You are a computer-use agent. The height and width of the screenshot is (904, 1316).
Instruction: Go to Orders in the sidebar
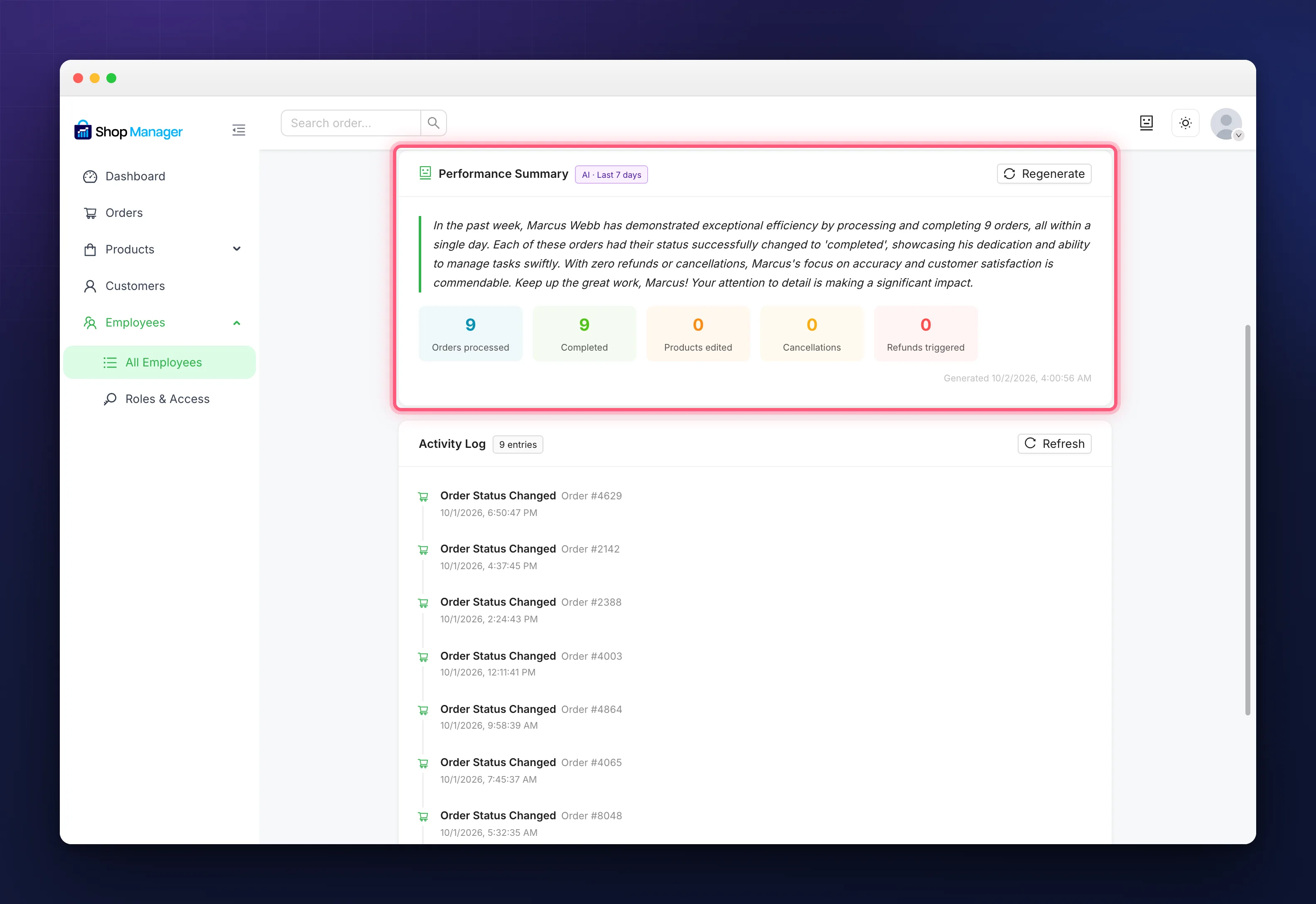coord(160,213)
